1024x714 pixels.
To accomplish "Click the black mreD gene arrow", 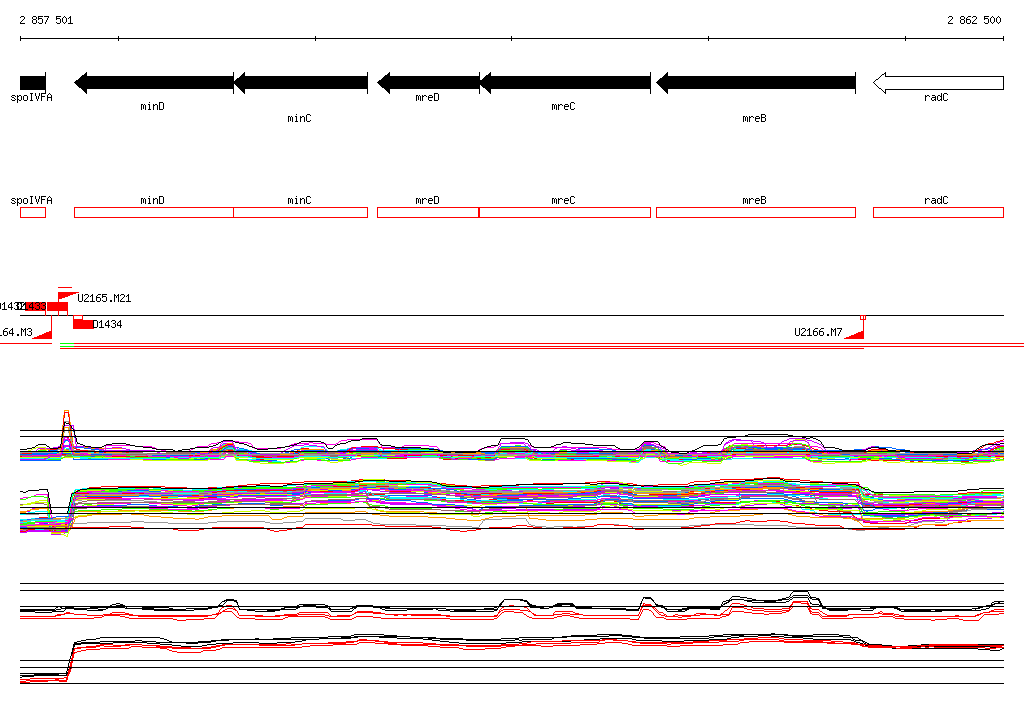I will click(x=428, y=83).
